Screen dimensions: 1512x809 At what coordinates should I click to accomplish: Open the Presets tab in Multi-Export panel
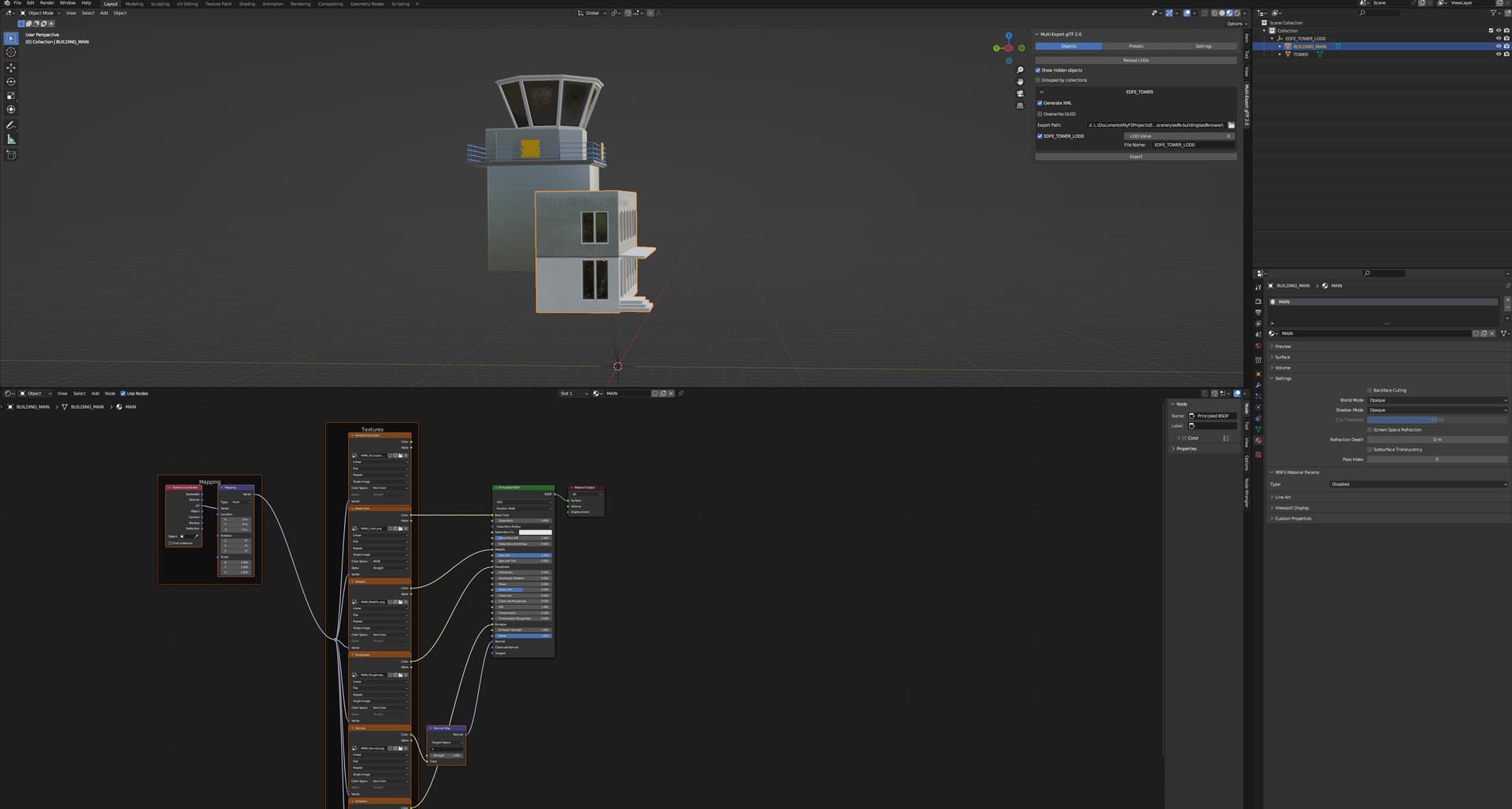[1136, 46]
